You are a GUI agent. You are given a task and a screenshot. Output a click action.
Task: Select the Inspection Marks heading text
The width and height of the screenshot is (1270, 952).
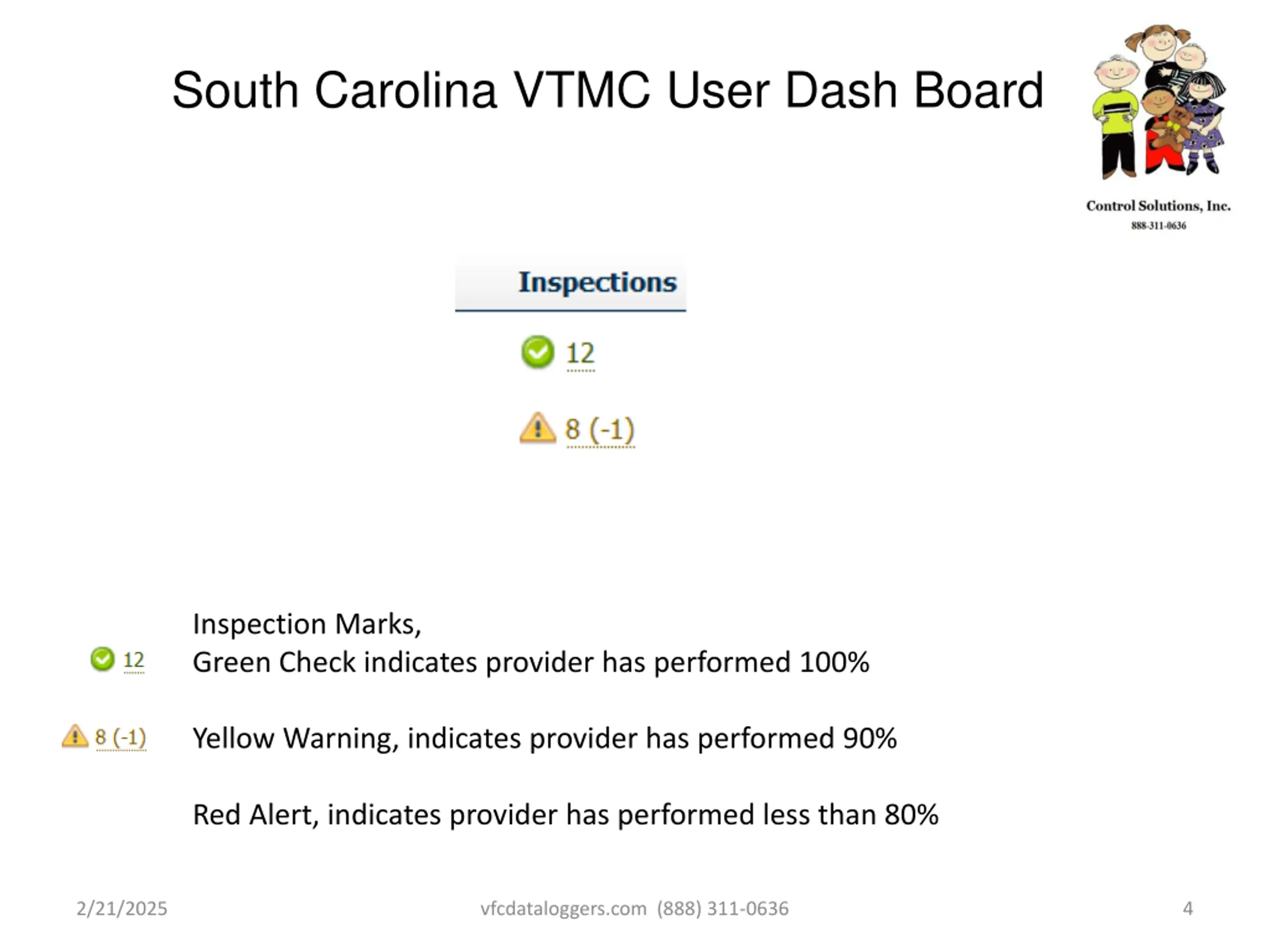(x=307, y=624)
